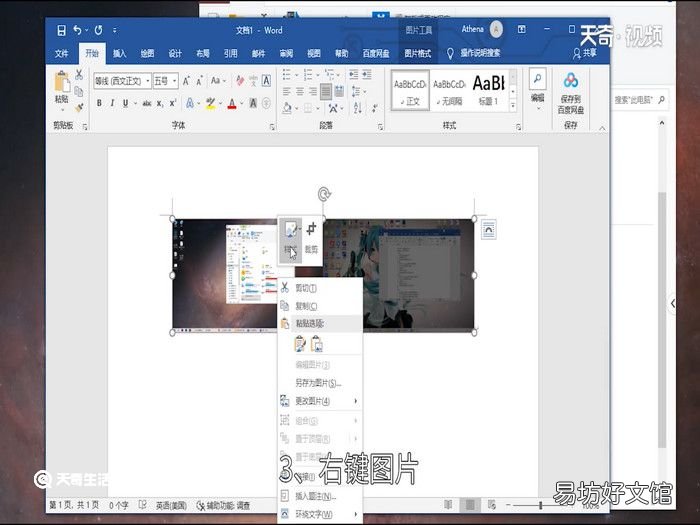Open the 文件 tab

click(62, 54)
